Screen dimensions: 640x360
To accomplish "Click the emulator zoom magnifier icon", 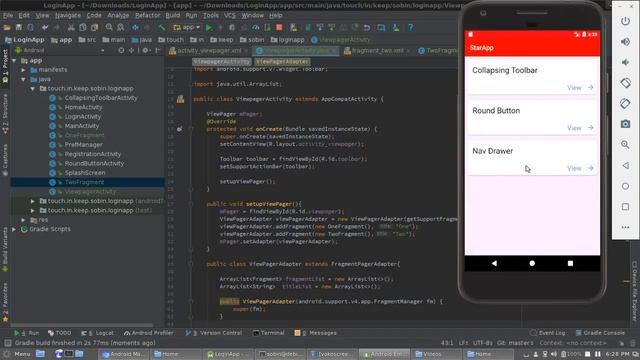I will point(625,144).
